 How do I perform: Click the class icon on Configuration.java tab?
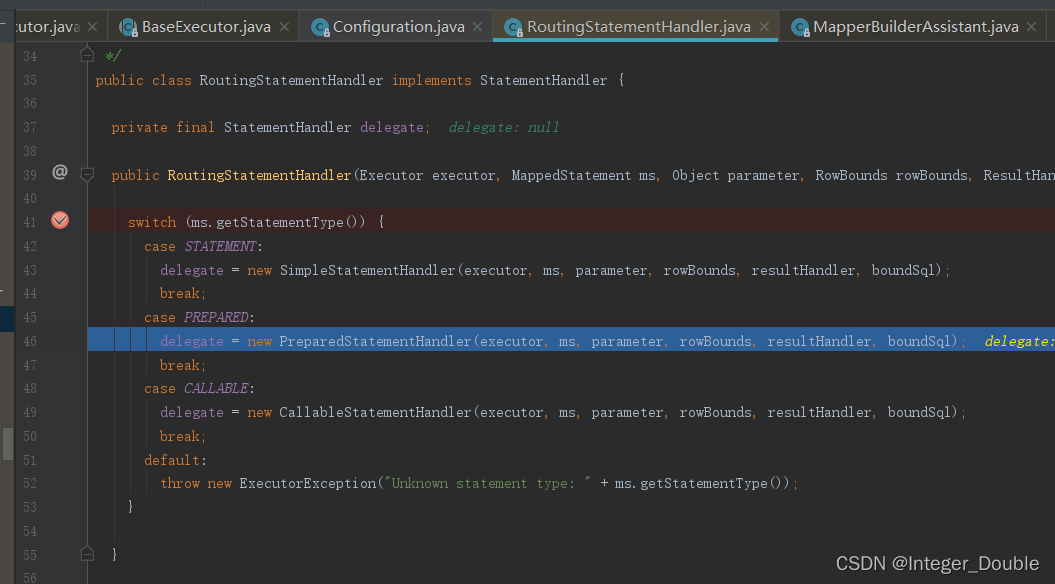coord(321,28)
